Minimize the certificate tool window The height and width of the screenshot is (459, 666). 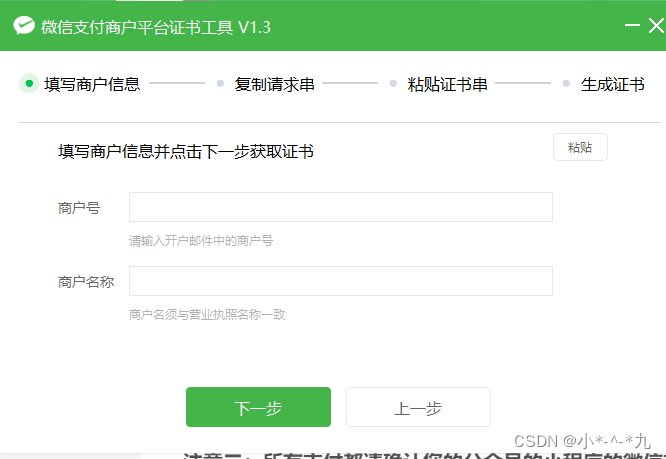(632, 25)
